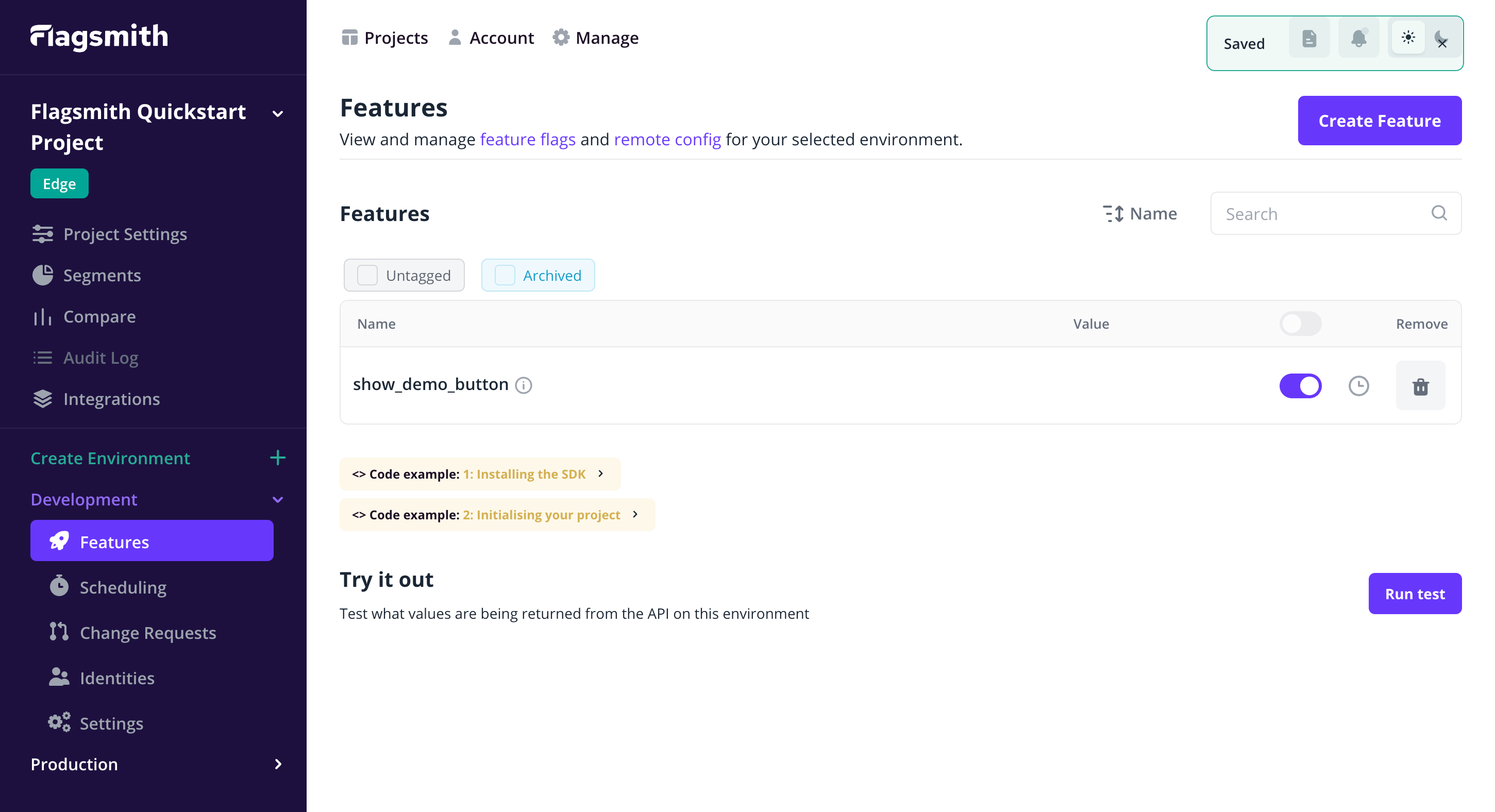
Task: Click the Edge badge
Action: tap(59, 183)
